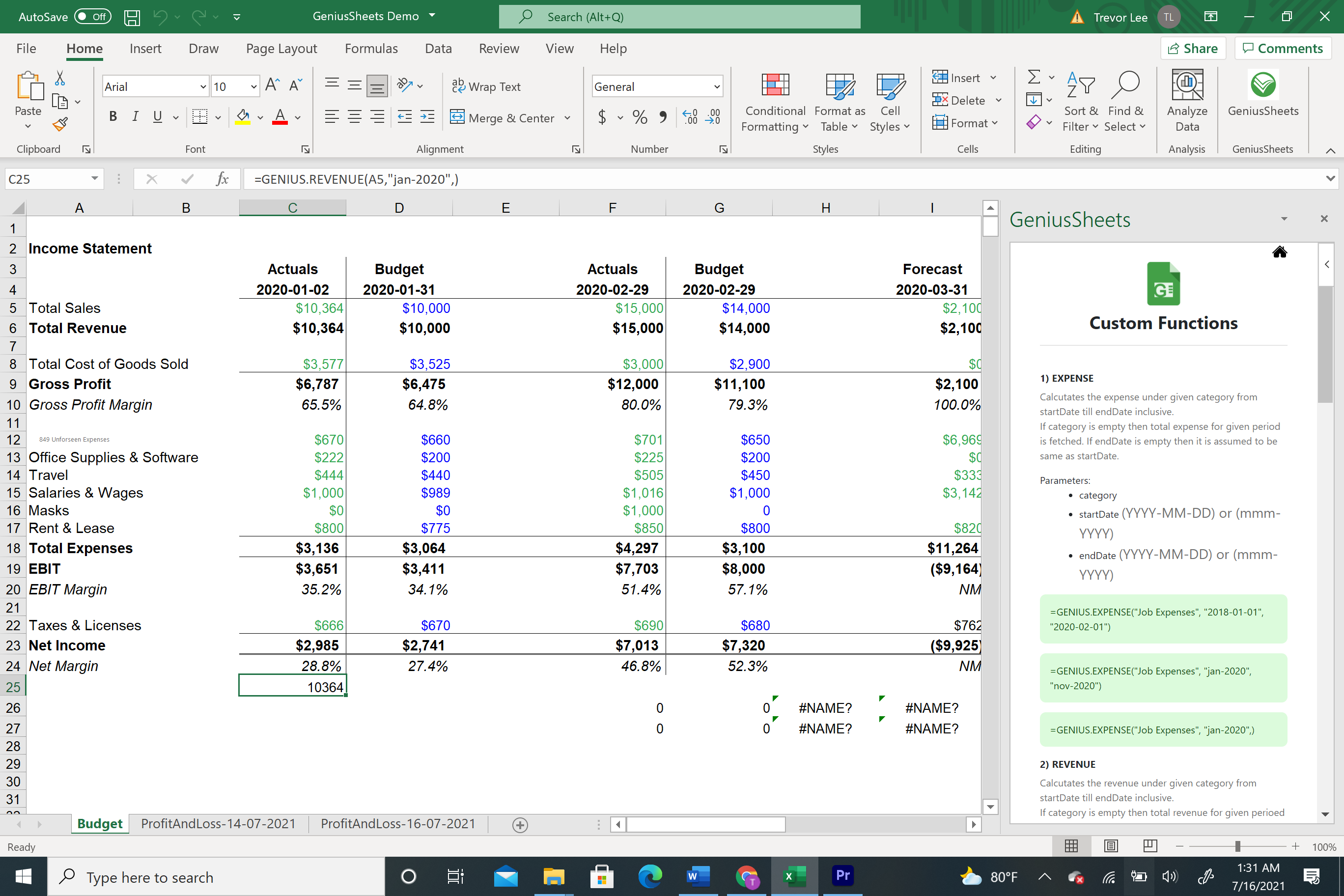The width and height of the screenshot is (1344, 896).
Task: Click the Save disk icon
Action: (132, 17)
